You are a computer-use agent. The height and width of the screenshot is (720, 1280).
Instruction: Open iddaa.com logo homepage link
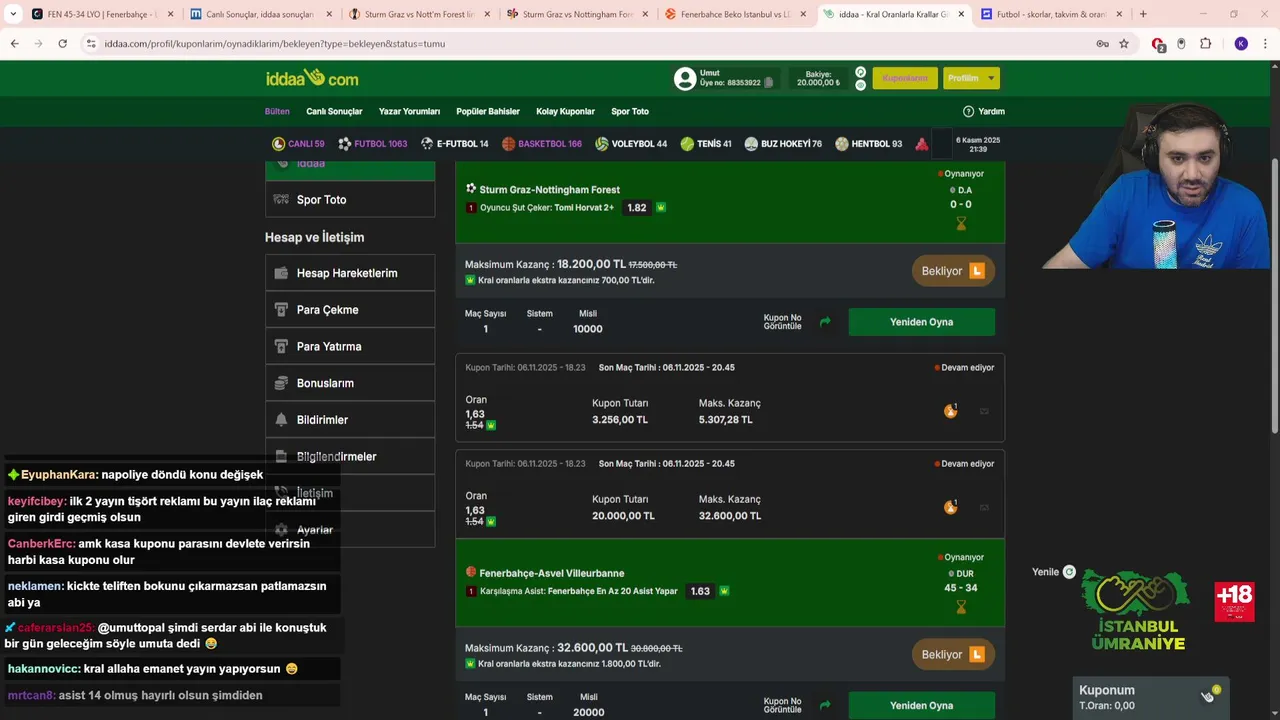[x=312, y=78]
